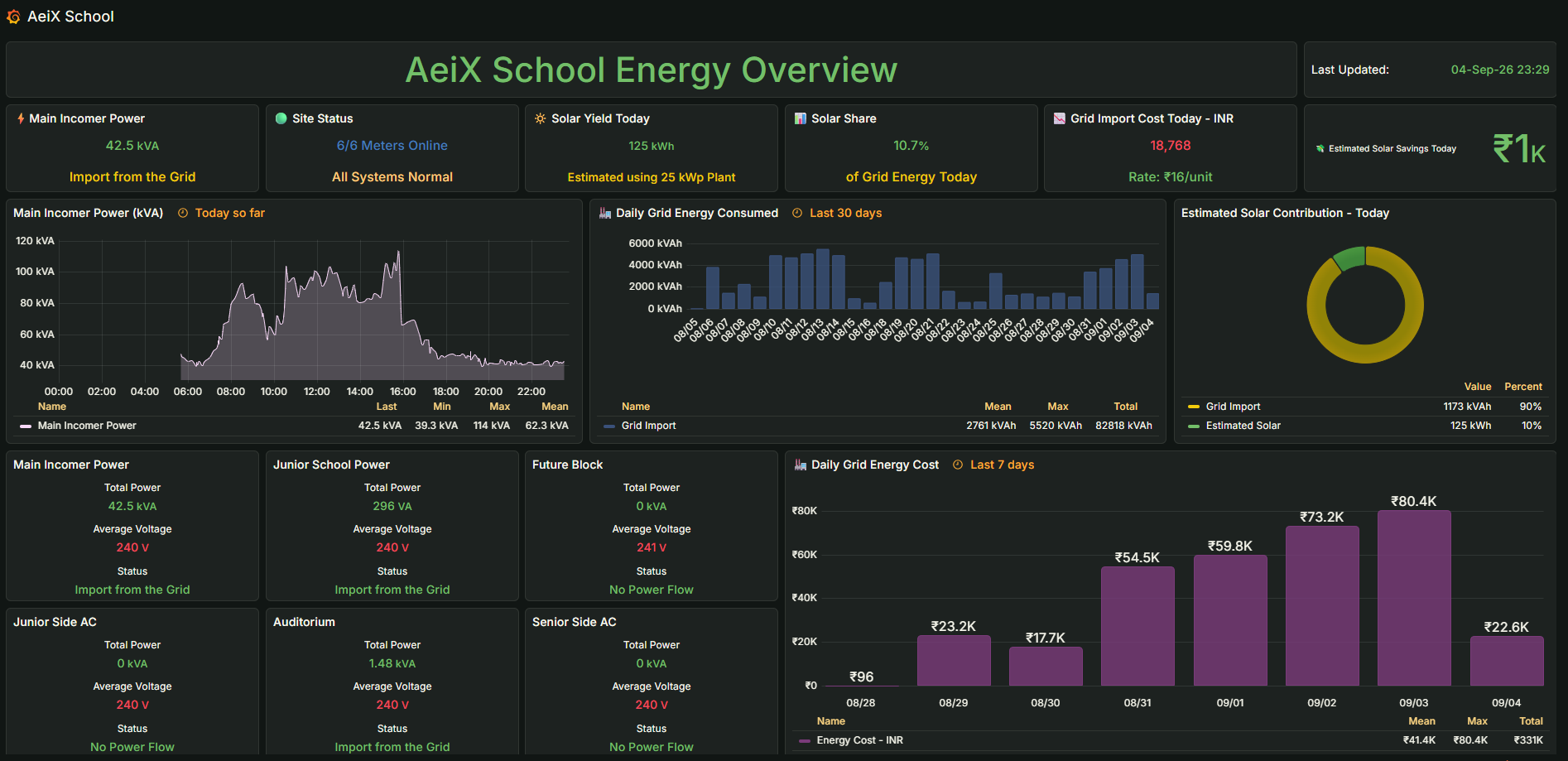Screen dimensions: 1568x761
Task: Open the Junior School Power panel title
Action: (331, 465)
